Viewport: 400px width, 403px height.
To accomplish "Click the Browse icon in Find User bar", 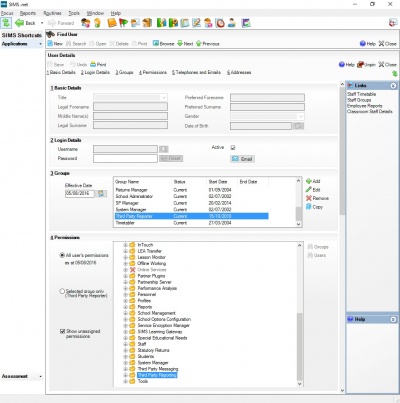I will point(156,44).
